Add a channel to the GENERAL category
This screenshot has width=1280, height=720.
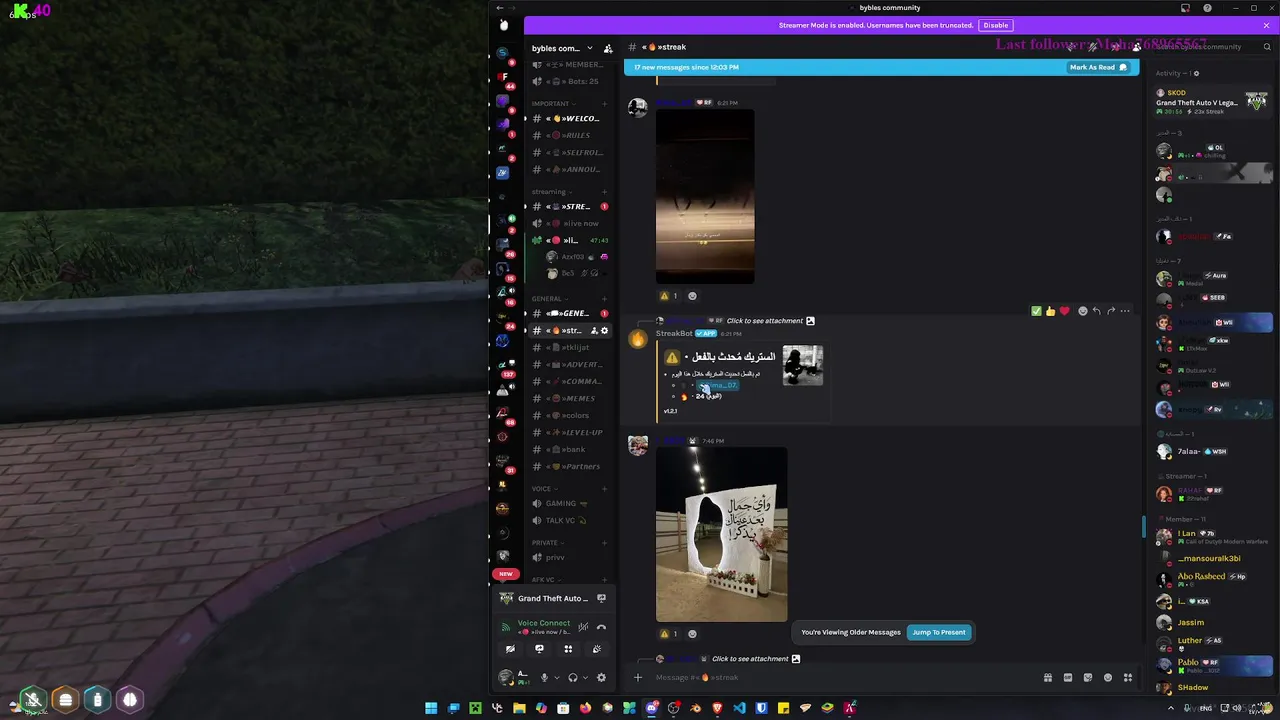(605, 299)
